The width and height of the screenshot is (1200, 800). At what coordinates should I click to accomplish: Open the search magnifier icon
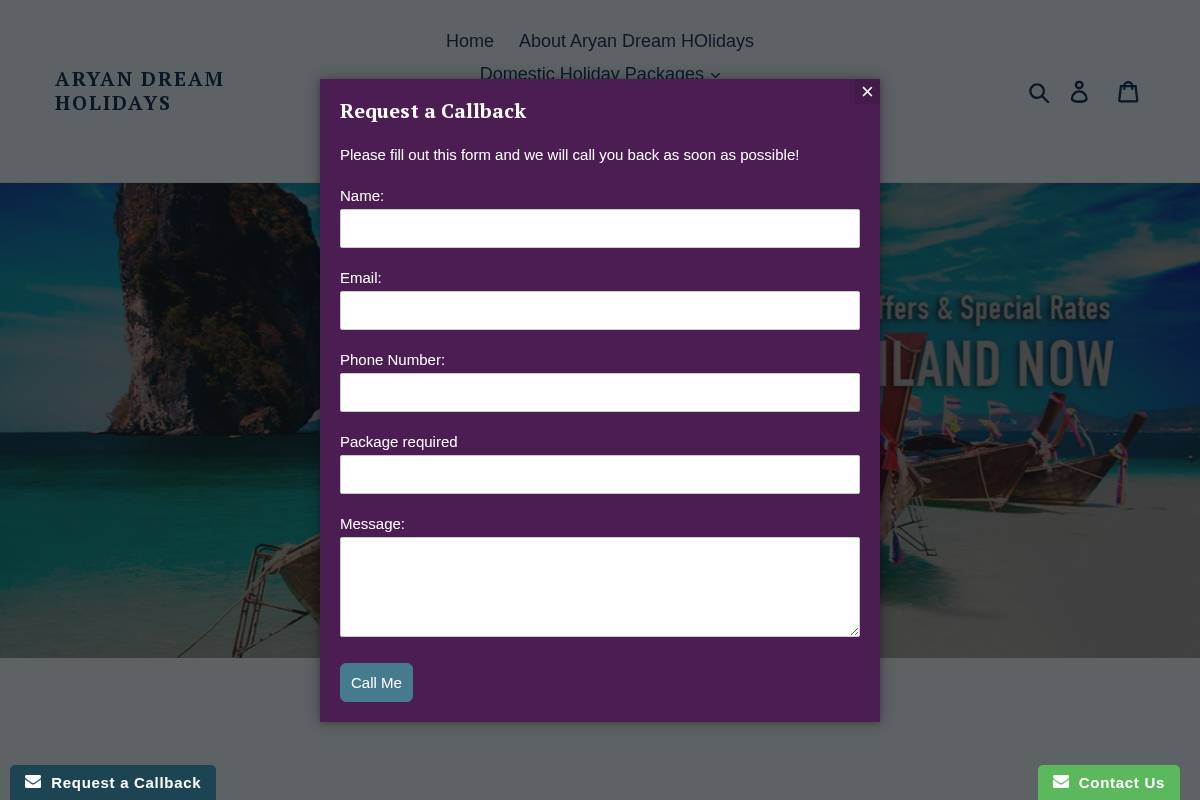coord(1039,92)
